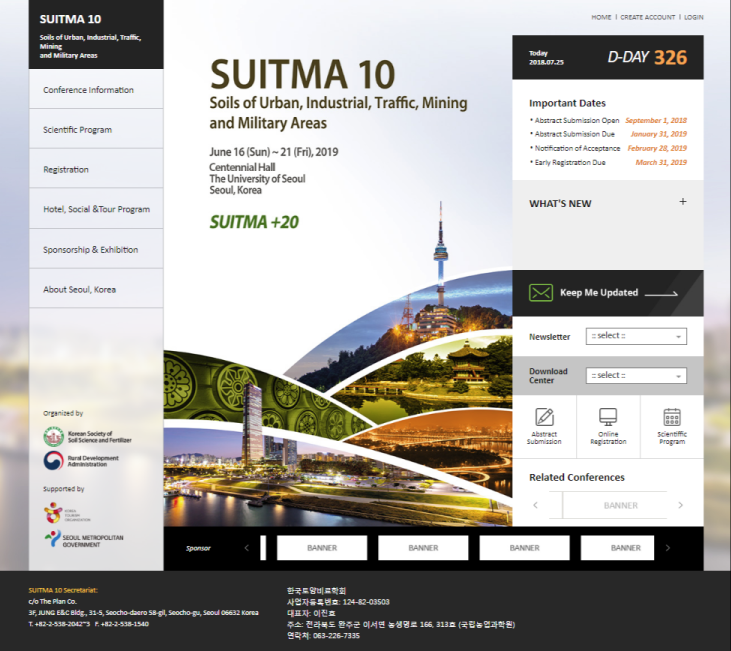Click SUITMA 10 Secretariat footer text
This screenshot has height=651, width=731.
(x=63, y=590)
